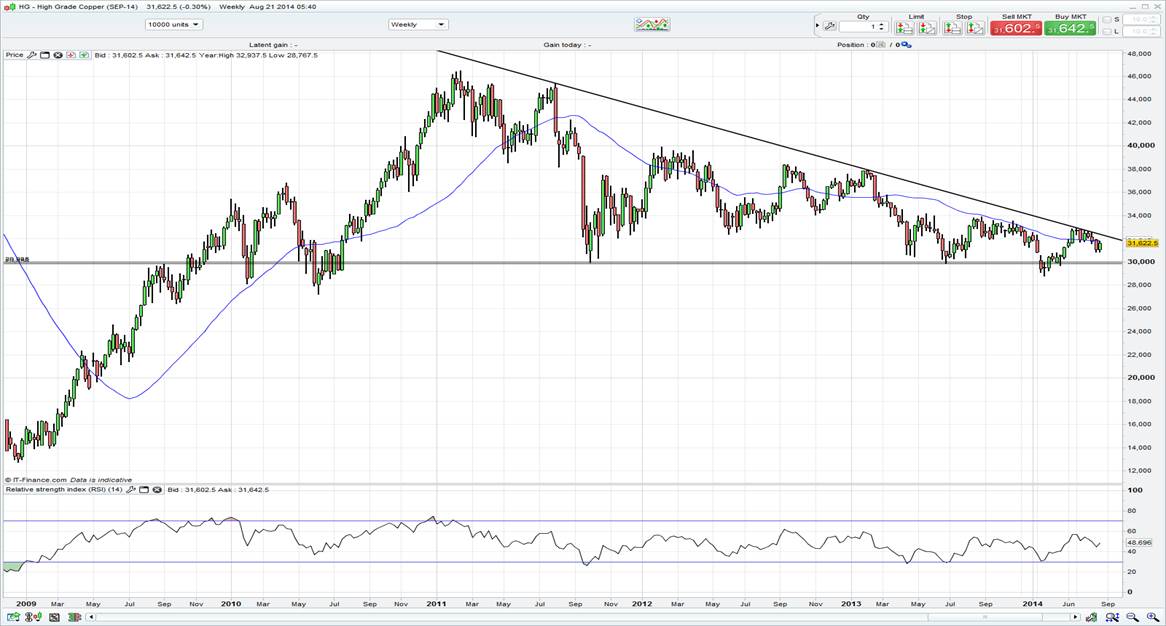Open the Weekly timeframe dropdown
Image resolution: width=1166 pixels, height=626 pixels.
pos(418,24)
